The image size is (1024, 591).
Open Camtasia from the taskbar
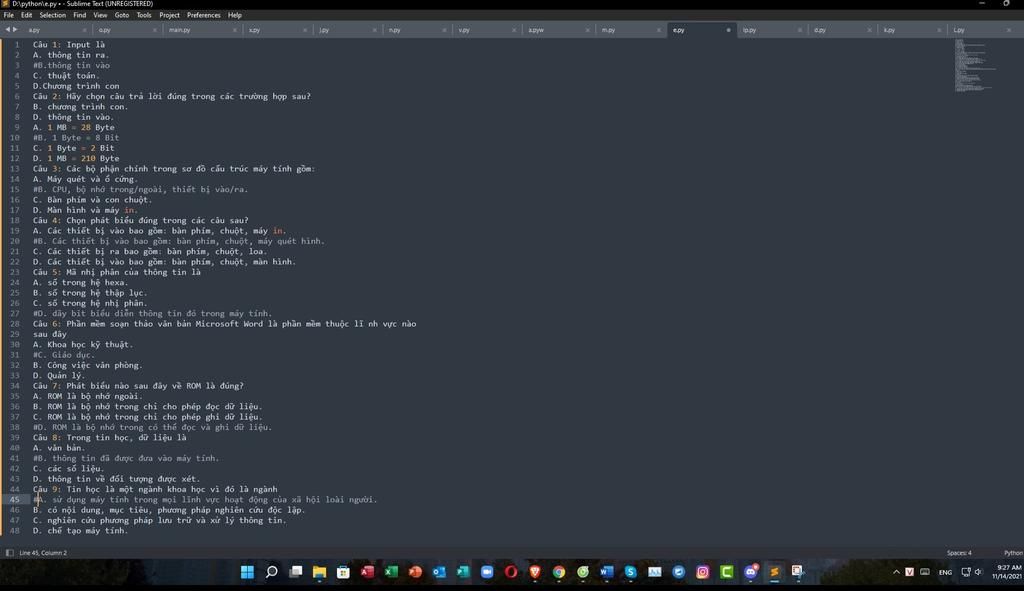[x=726, y=572]
